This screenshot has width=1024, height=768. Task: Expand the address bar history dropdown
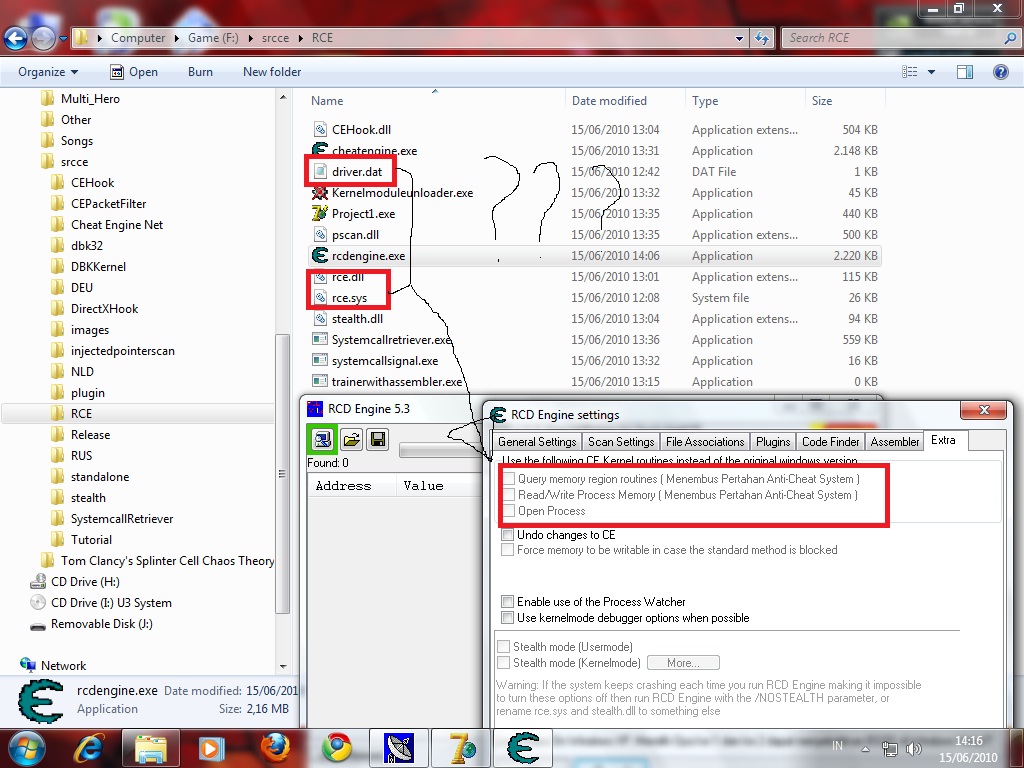[740, 38]
